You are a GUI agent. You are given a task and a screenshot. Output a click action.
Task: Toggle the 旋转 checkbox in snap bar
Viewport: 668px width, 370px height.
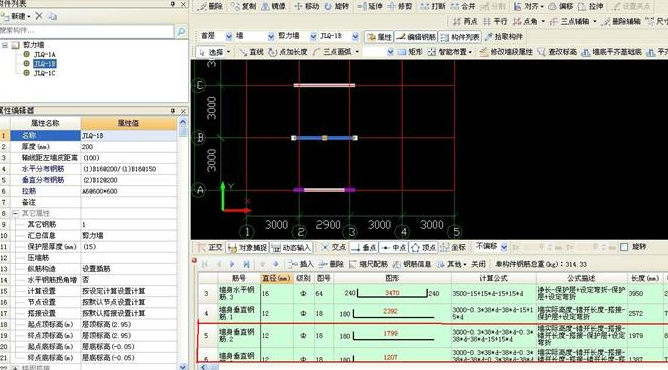coord(624,247)
